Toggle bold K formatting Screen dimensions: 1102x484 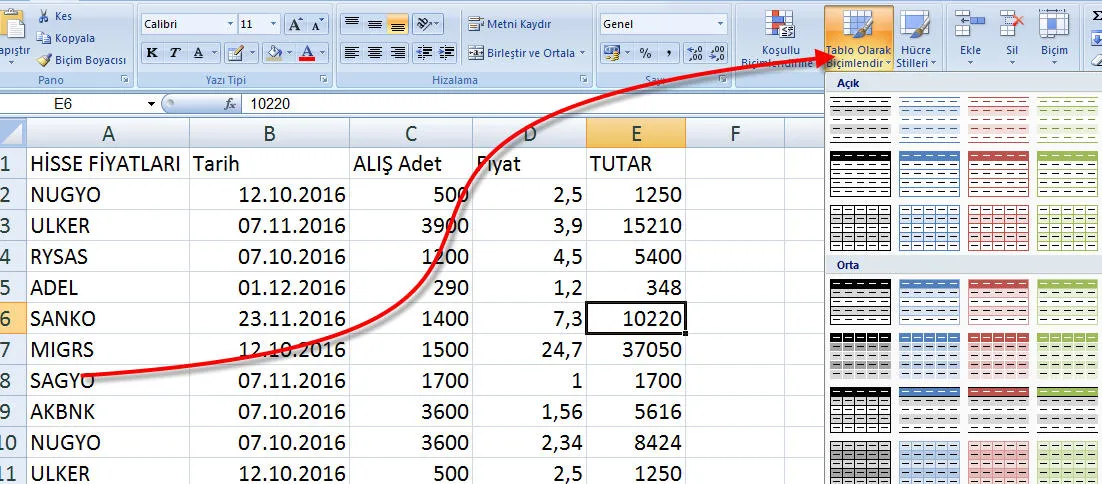[x=152, y=53]
